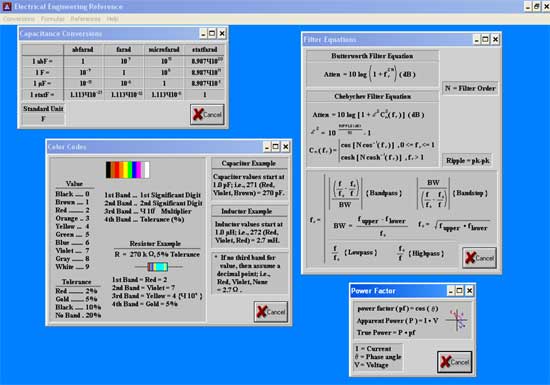Click the Electrical Engineering Reference app icon
This screenshot has width=550, height=385.
(7, 6)
